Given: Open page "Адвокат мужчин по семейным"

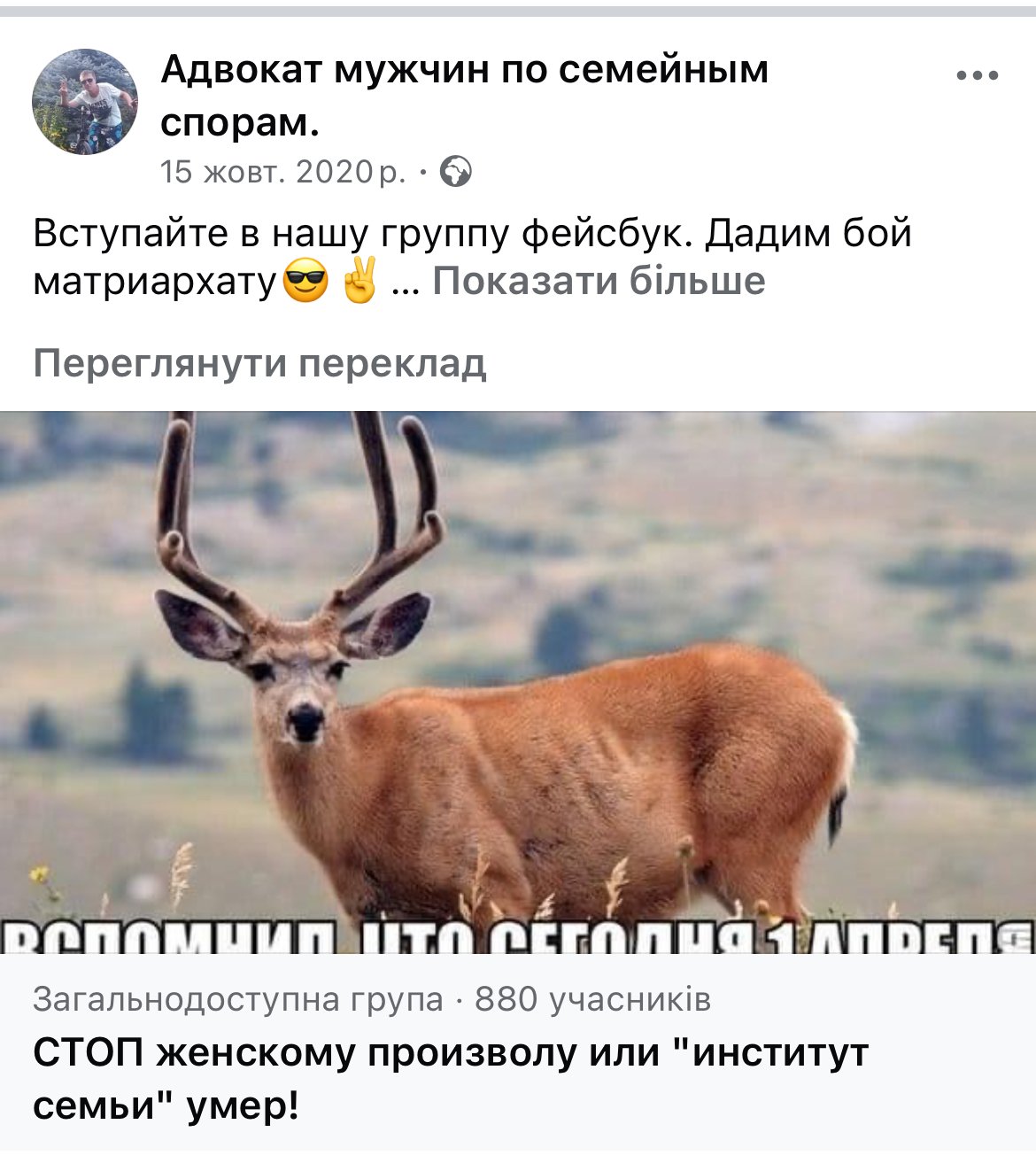Looking at the screenshot, I should 465,70.
